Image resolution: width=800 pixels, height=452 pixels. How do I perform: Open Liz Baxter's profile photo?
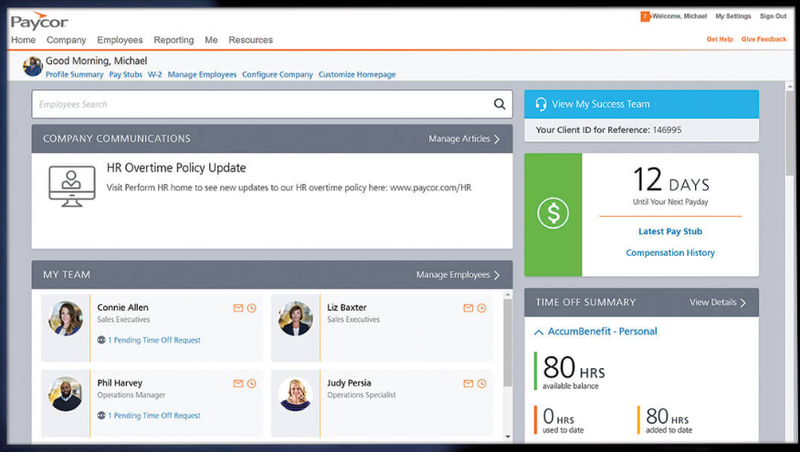(x=295, y=318)
